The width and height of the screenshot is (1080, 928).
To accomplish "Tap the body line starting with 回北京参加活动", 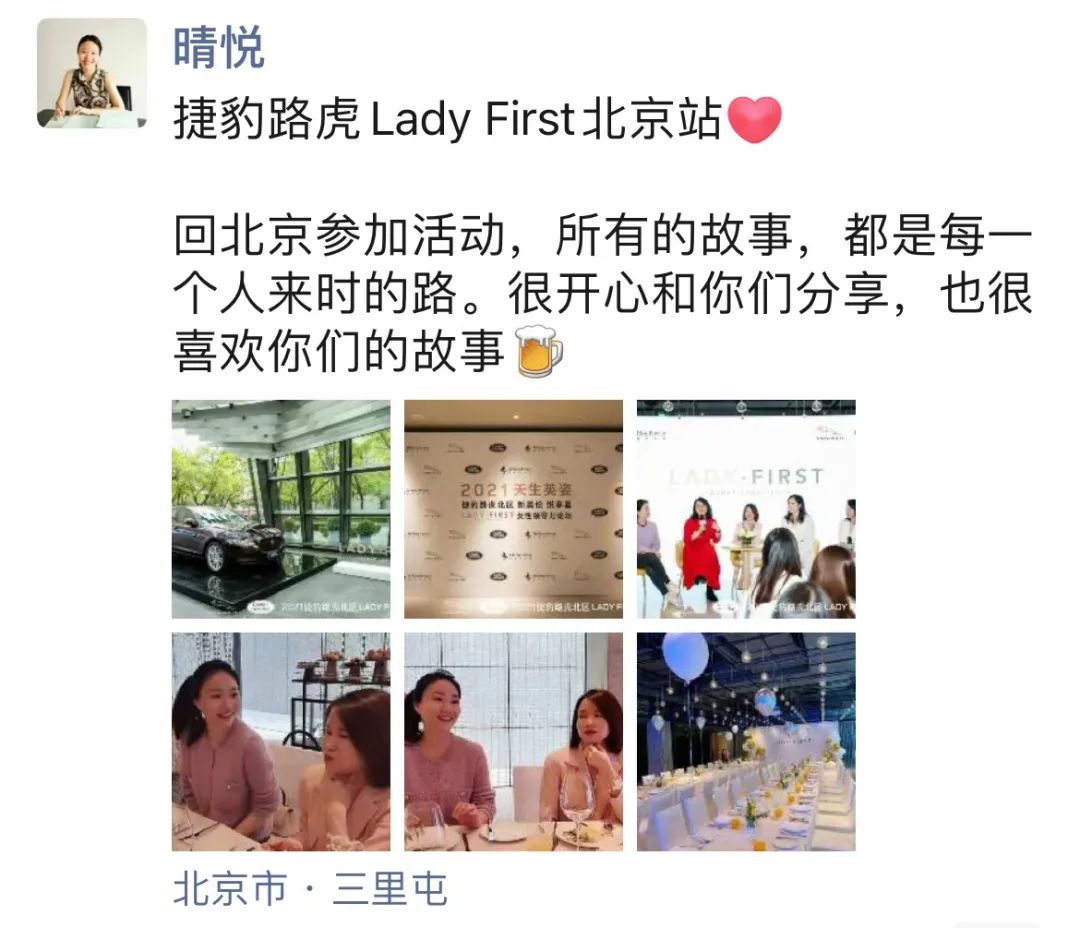I will (x=603, y=235).
